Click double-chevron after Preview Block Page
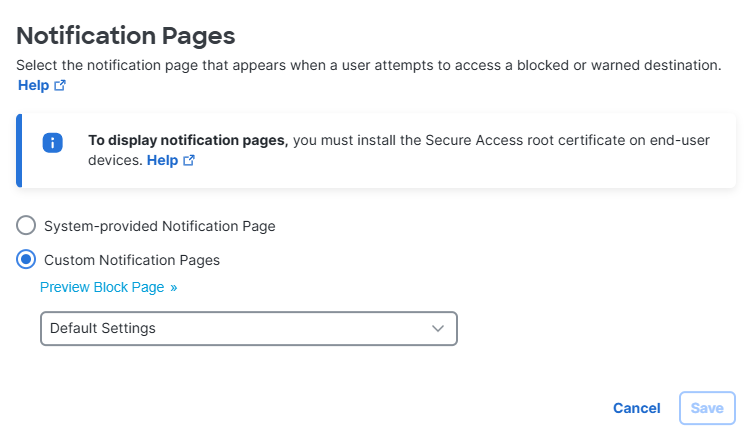The height and width of the screenshot is (438, 747). tap(173, 288)
